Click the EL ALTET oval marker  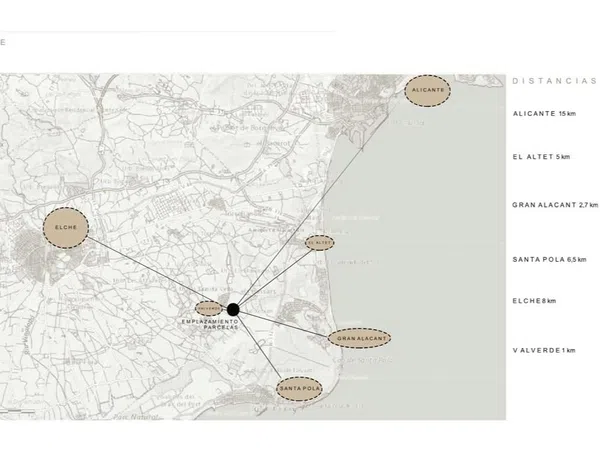pos(319,242)
